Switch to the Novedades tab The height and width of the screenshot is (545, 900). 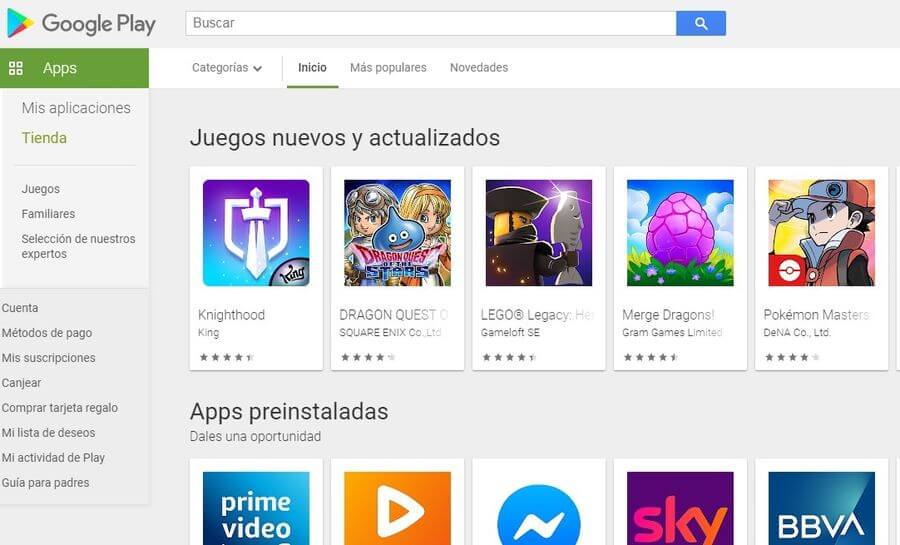click(479, 68)
